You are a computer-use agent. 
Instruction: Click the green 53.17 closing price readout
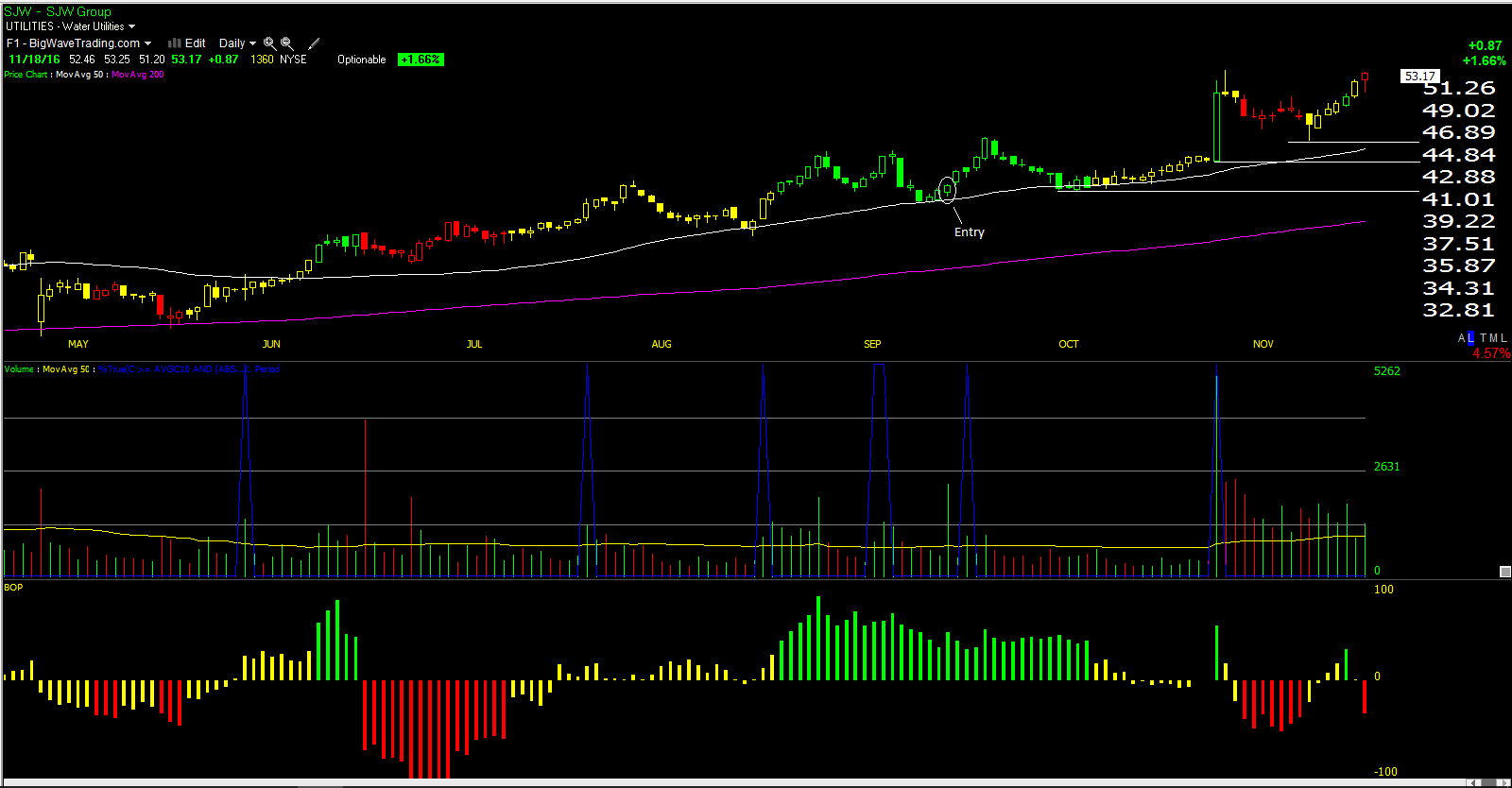point(186,60)
